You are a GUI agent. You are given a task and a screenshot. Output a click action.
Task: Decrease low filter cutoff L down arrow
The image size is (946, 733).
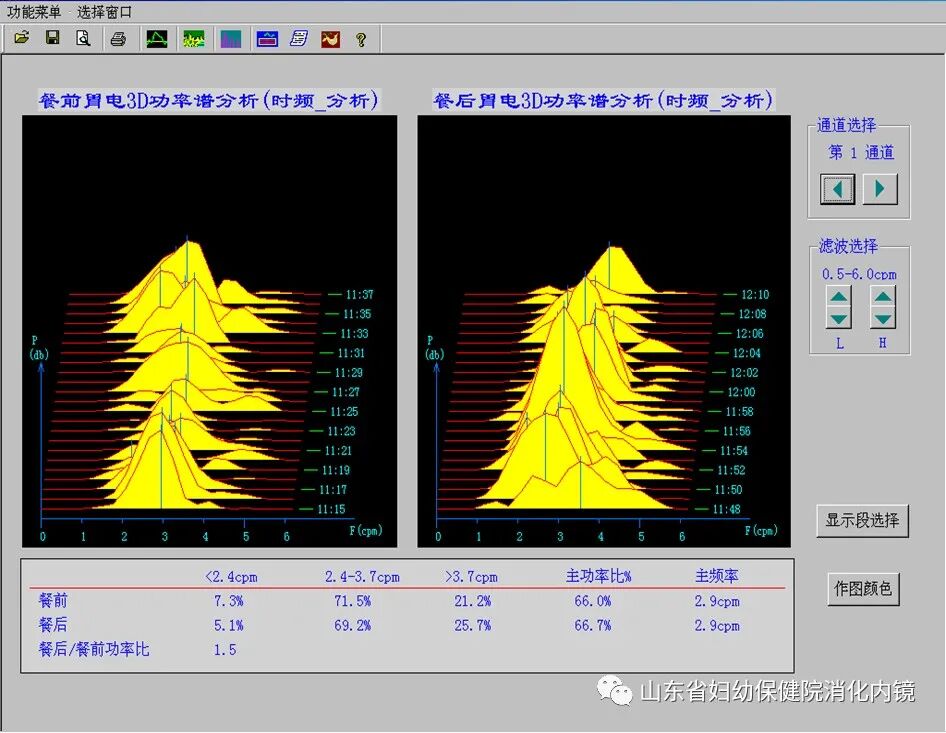(839, 318)
